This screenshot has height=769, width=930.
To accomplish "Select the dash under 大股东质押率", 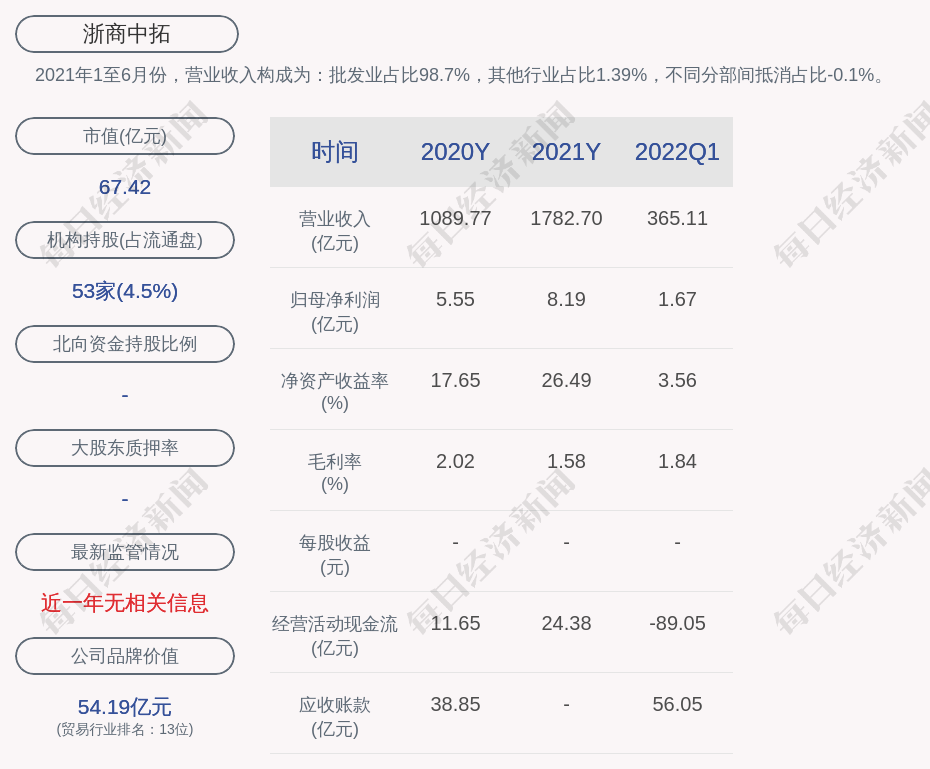I will coord(125,499).
